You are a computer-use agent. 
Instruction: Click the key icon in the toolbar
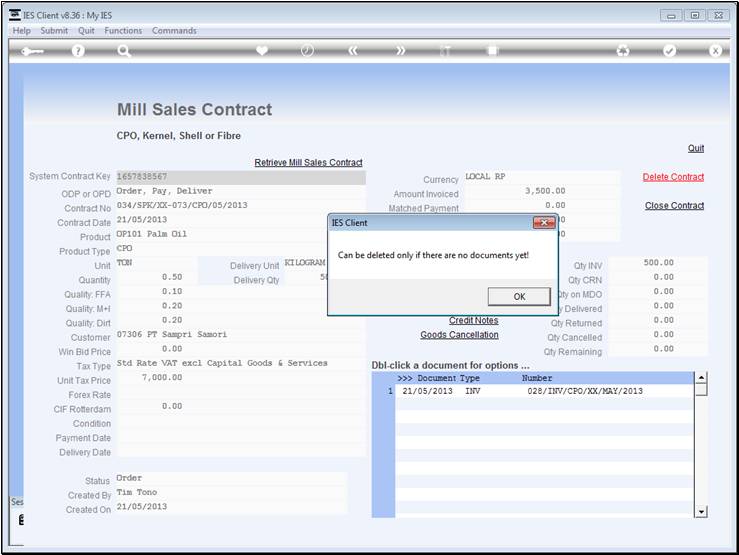point(32,51)
